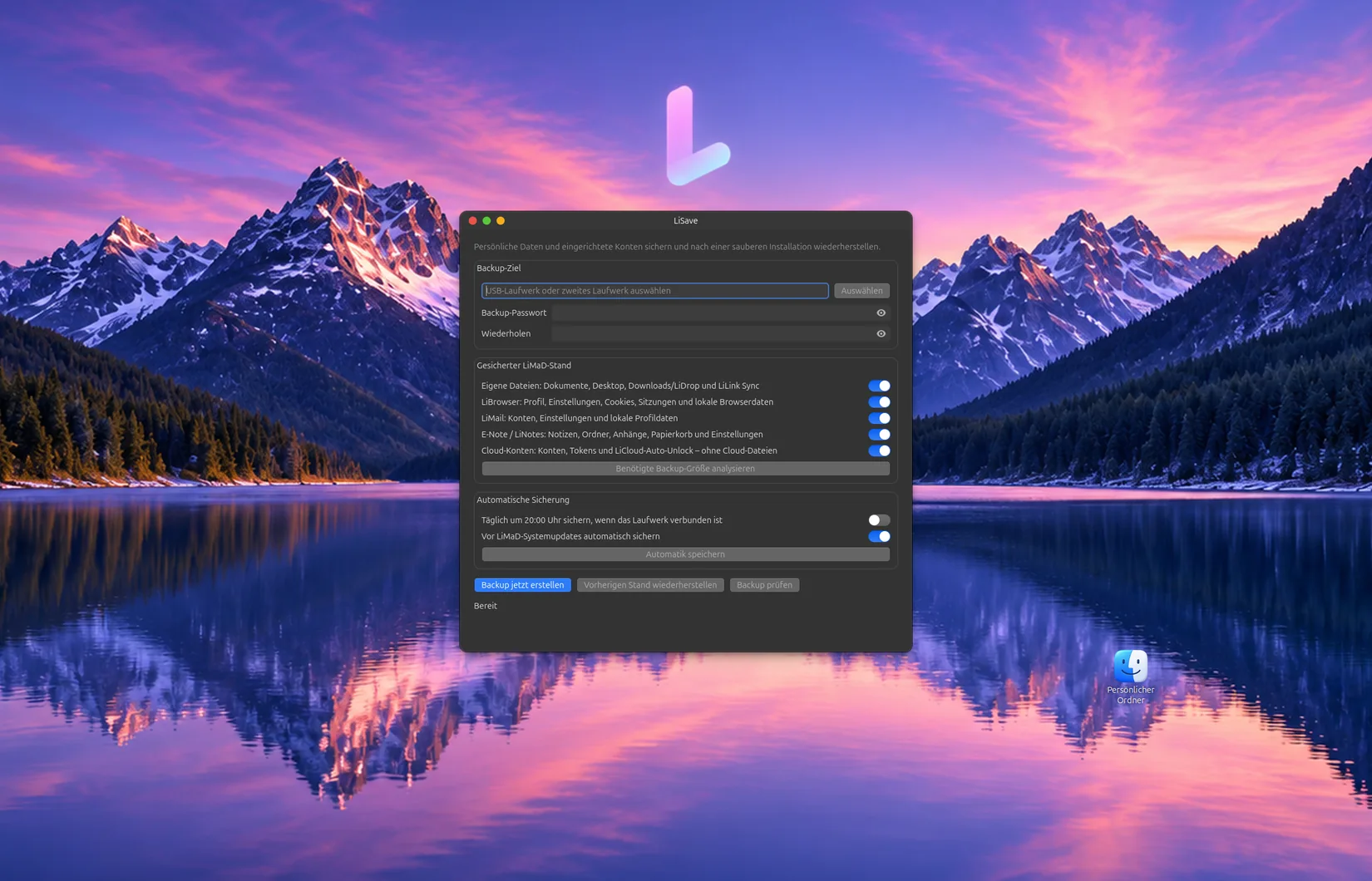1372x881 pixels.
Task: Click the yellow LiSave window button
Action: (501, 221)
